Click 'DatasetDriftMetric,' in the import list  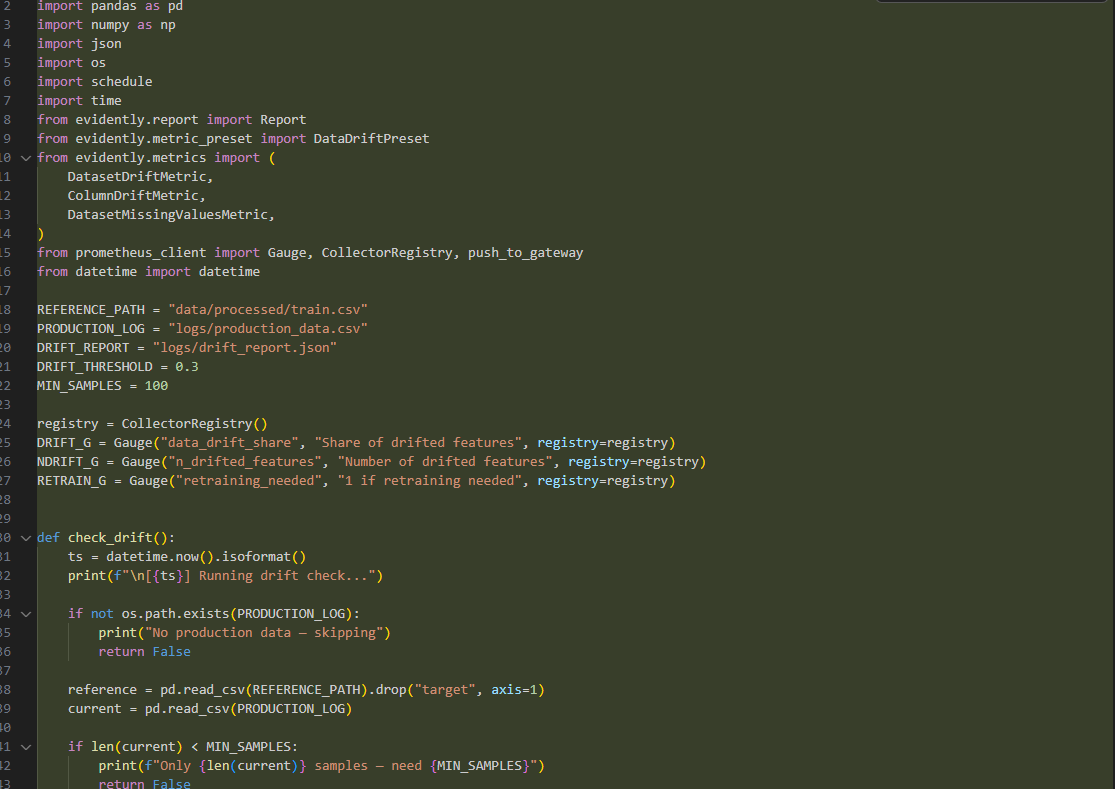coord(140,176)
